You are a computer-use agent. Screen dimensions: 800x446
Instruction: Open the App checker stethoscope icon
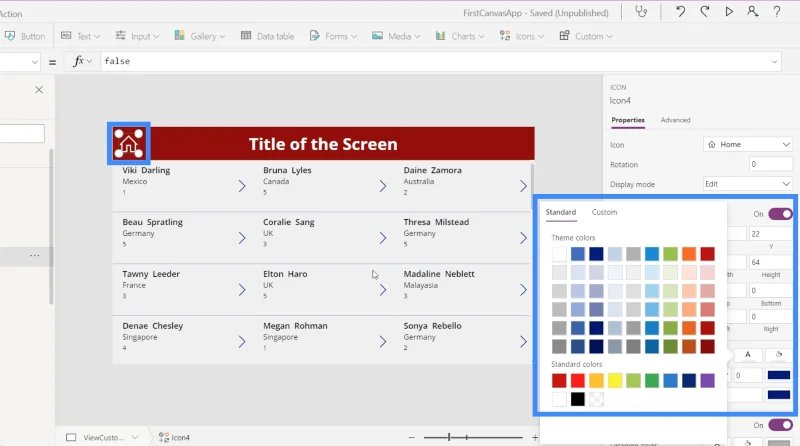click(641, 12)
